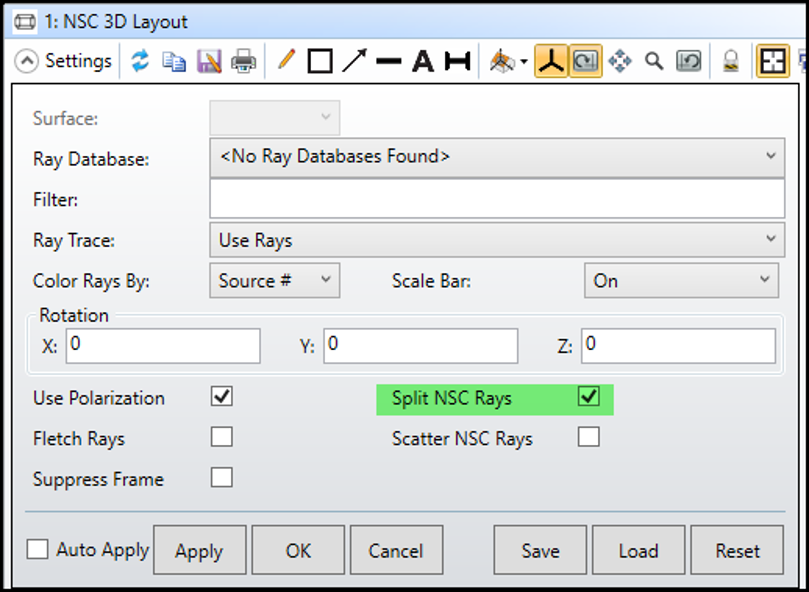Open the Color Rays By dropdown

[325, 281]
